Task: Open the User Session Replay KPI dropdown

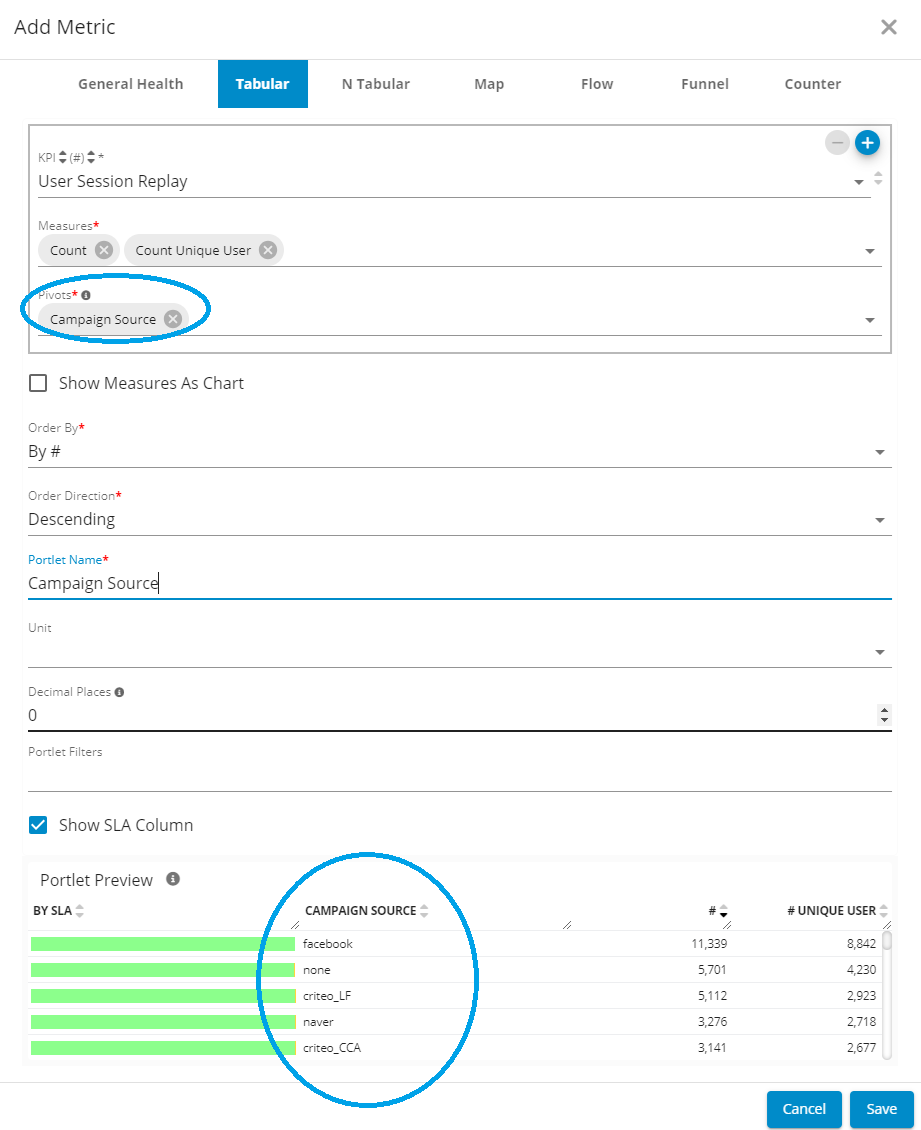Action: tap(858, 182)
